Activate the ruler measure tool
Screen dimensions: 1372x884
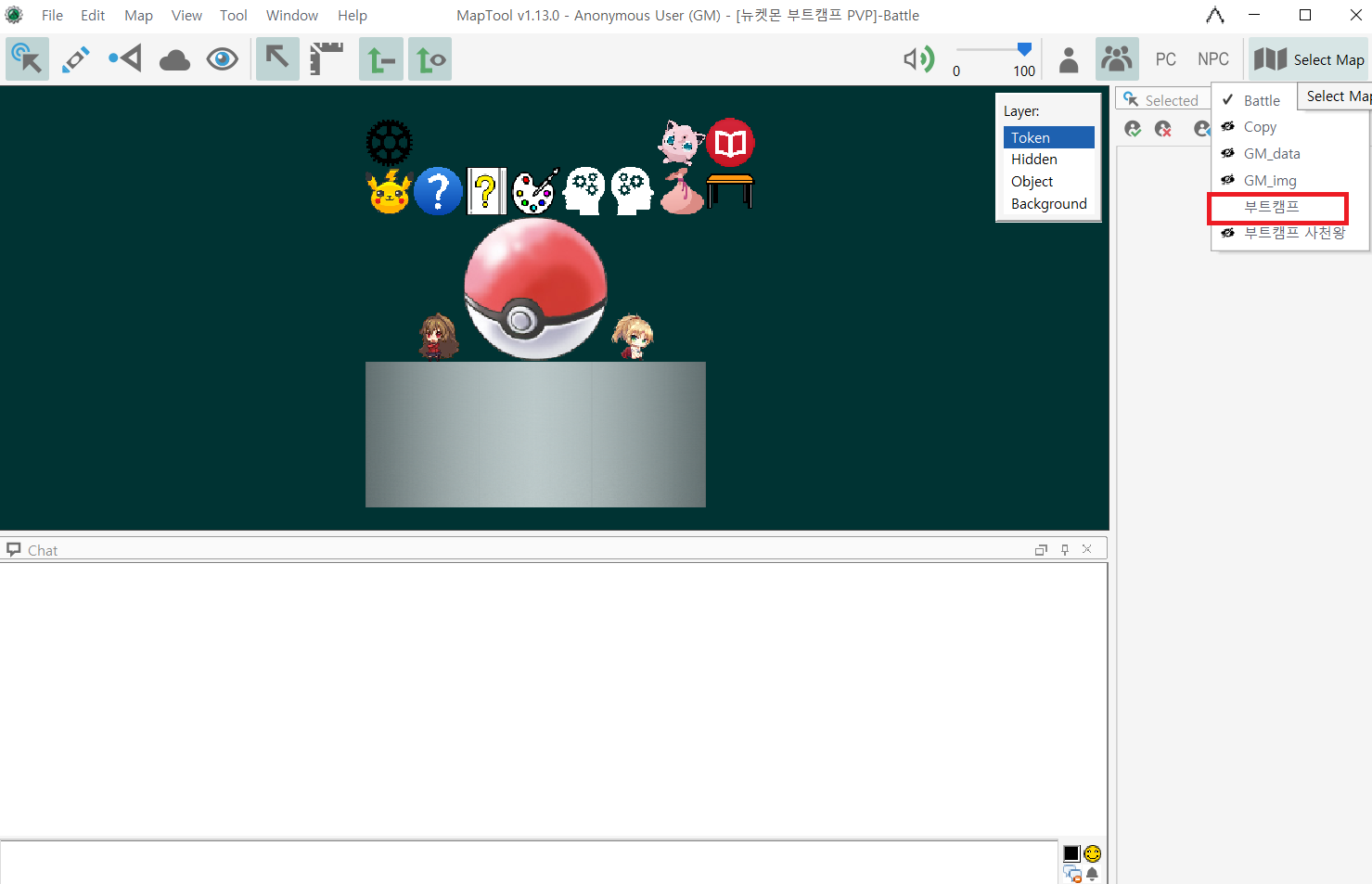[327, 59]
